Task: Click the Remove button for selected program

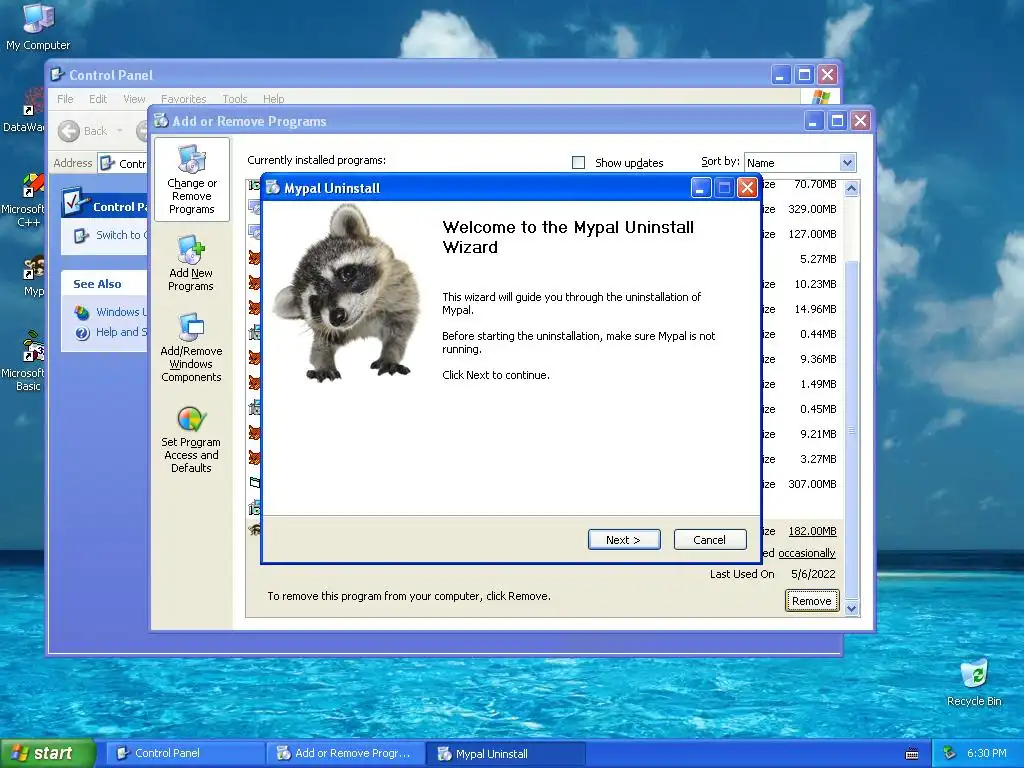Action: [812, 601]
